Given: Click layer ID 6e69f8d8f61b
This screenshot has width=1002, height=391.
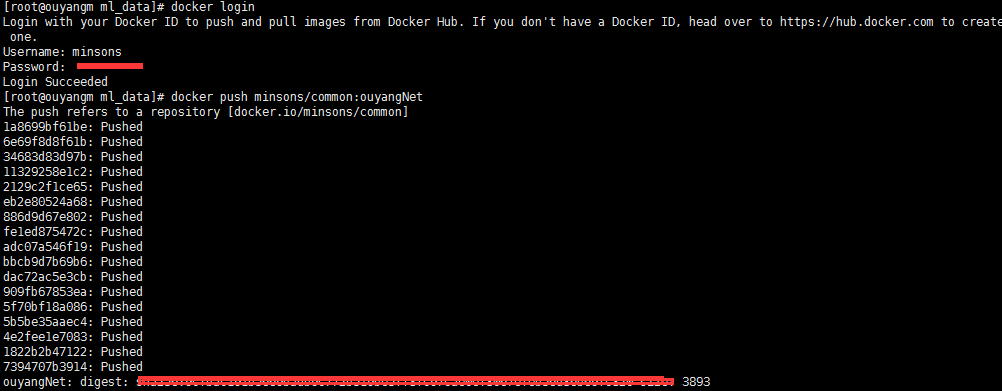Looking at the screenshot, I should point(49,142).
